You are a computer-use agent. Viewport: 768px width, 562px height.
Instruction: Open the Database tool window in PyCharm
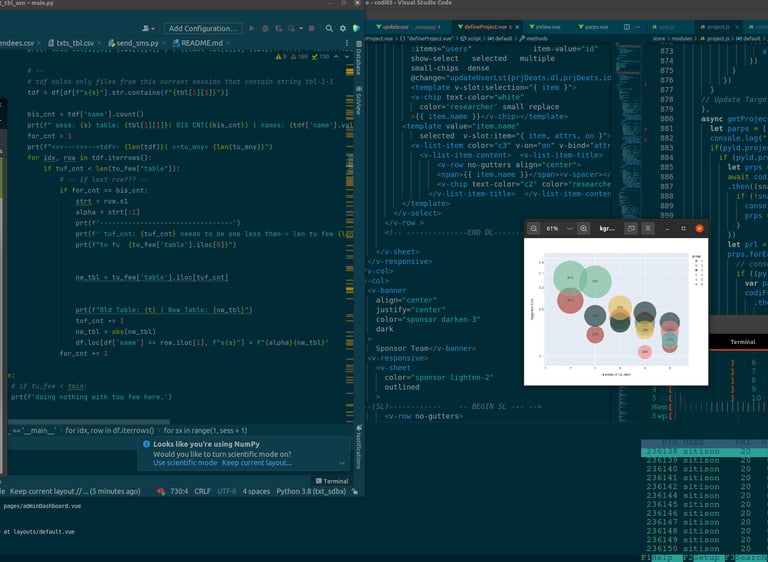pos(359,58)
